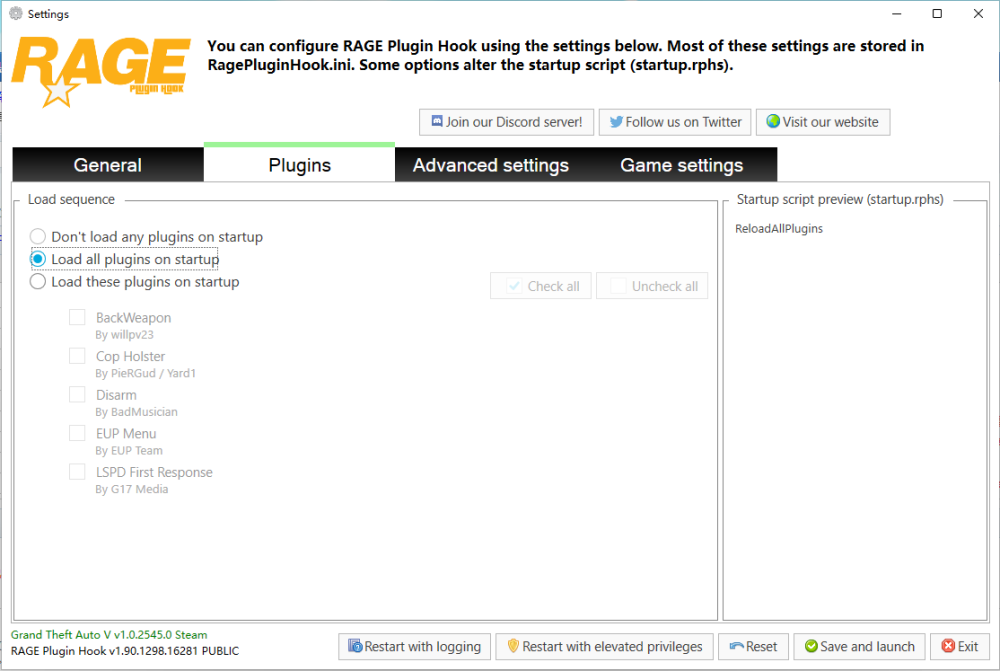Toggle the LSPD First Response checkbox
The image size is (1000, 671).
pyautogui.click(x=77, y=472)
